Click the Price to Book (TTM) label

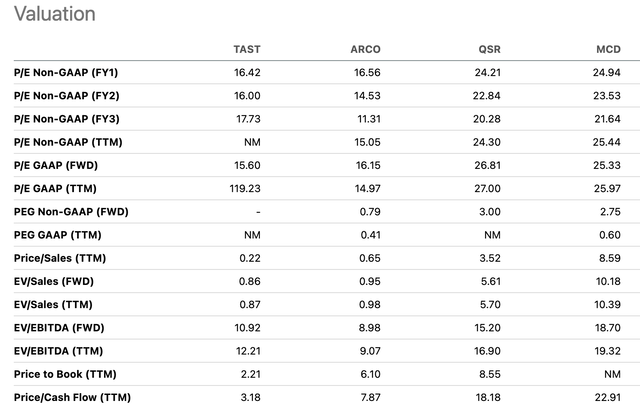[65, 374]
